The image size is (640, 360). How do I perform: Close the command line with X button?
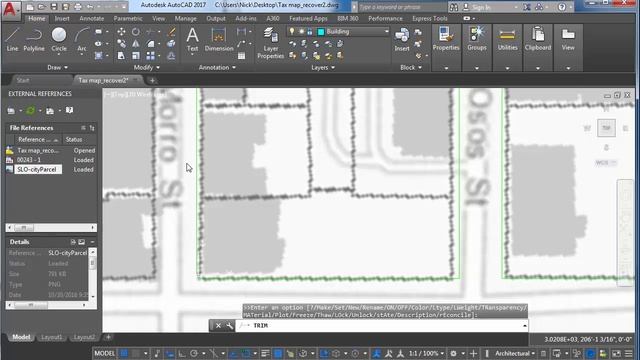click(x=218, y=326)
